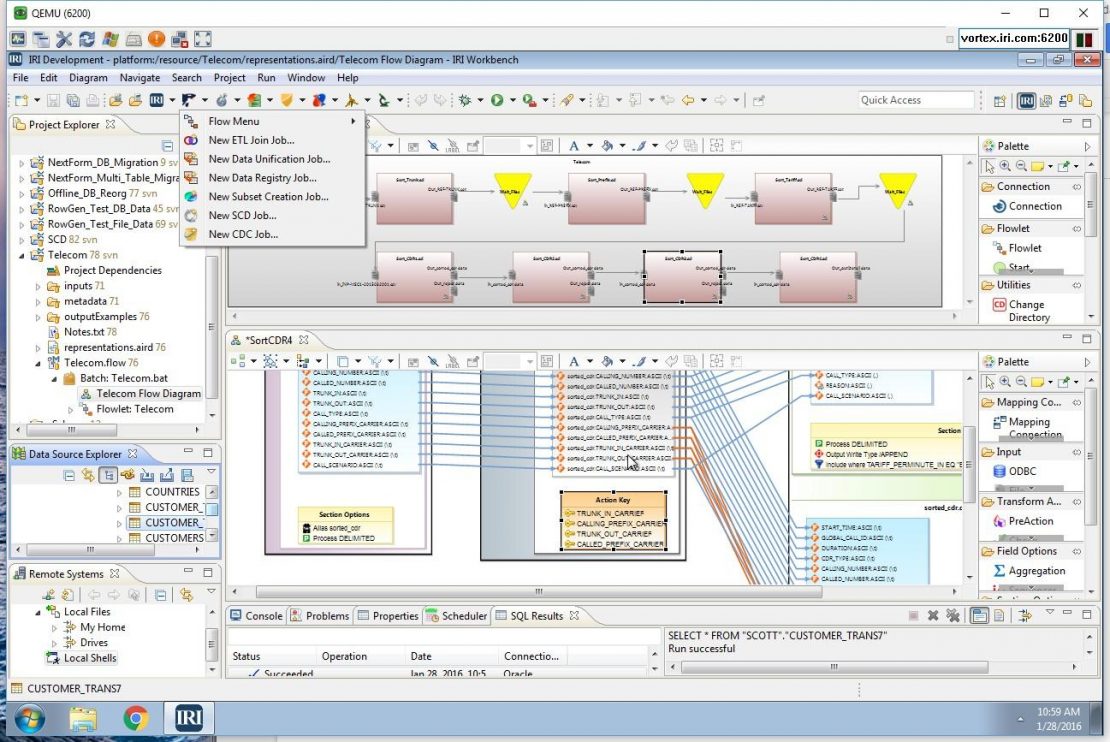Click the Windows Start button
The image size is (1110, 742).
coord(29,718)
